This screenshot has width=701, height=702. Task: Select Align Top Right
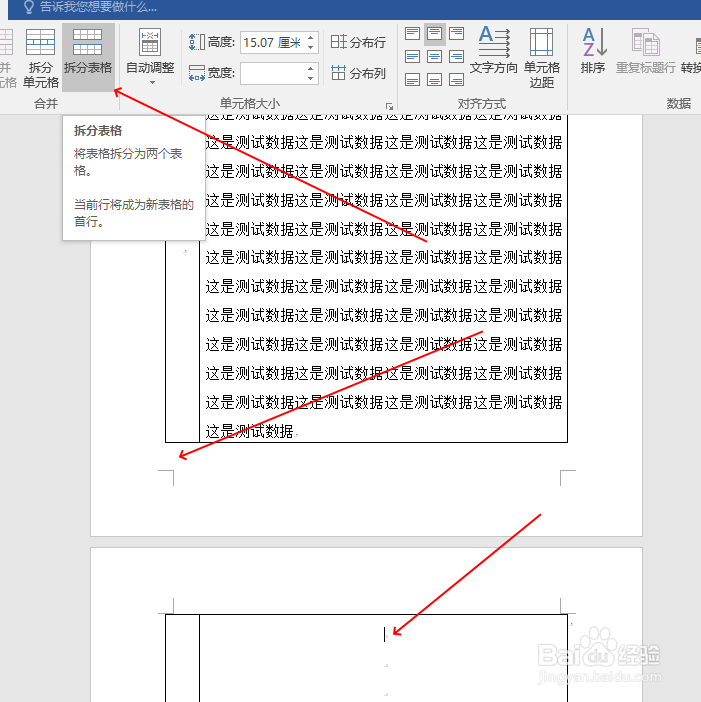click(456, 34)
